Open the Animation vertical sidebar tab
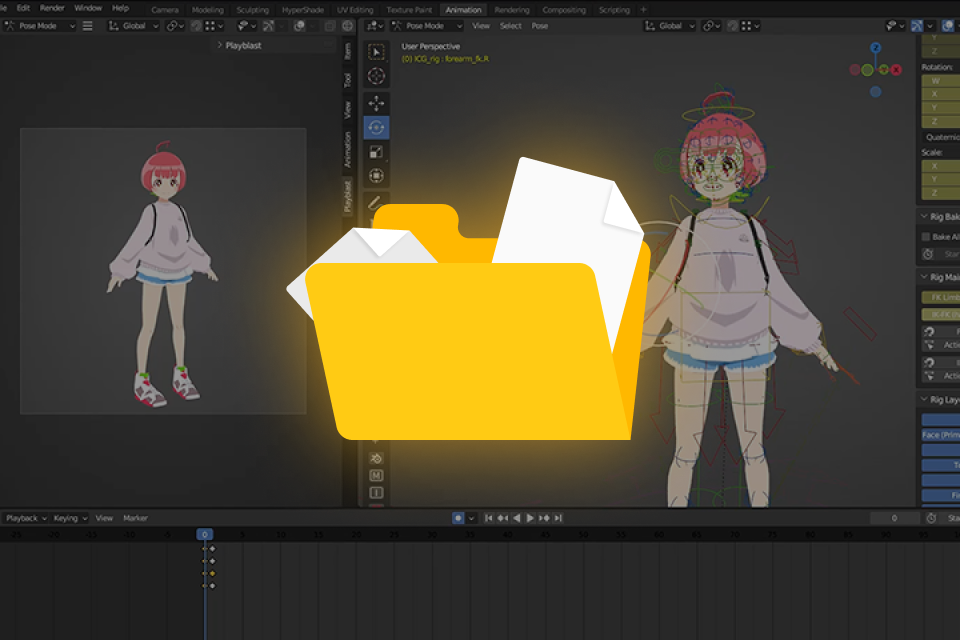The image size is (960, 640). [347, 149]
